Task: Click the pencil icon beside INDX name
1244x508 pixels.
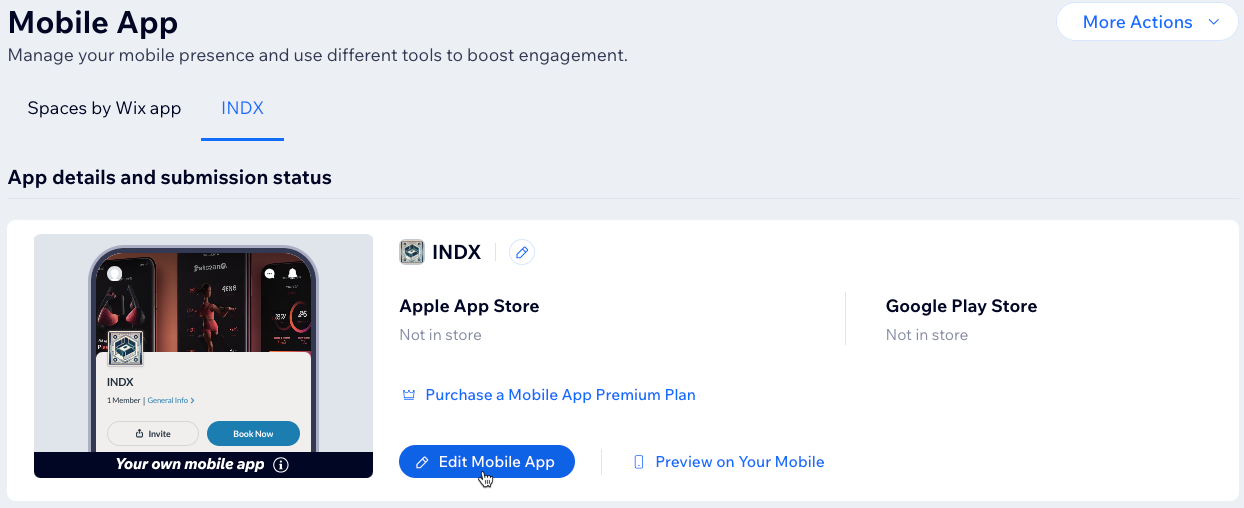Action: [521, 253]
